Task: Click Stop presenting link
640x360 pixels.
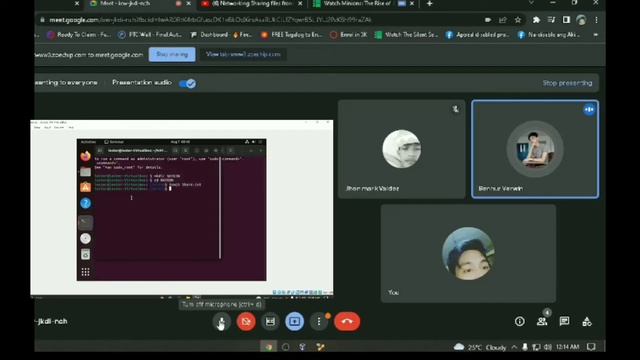Action: tap(567, 83)
